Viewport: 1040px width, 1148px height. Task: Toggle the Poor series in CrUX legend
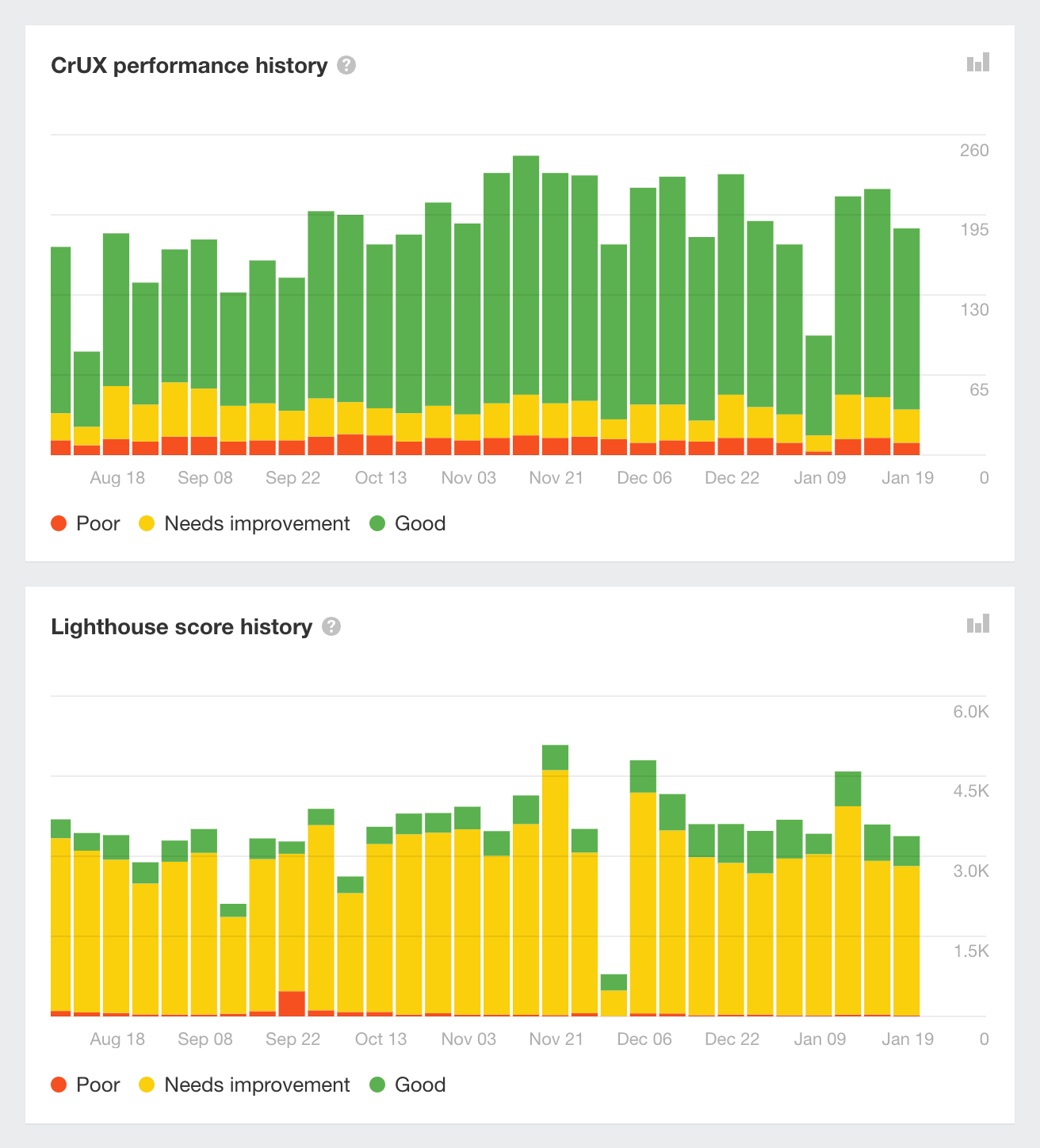coord(97,523)
